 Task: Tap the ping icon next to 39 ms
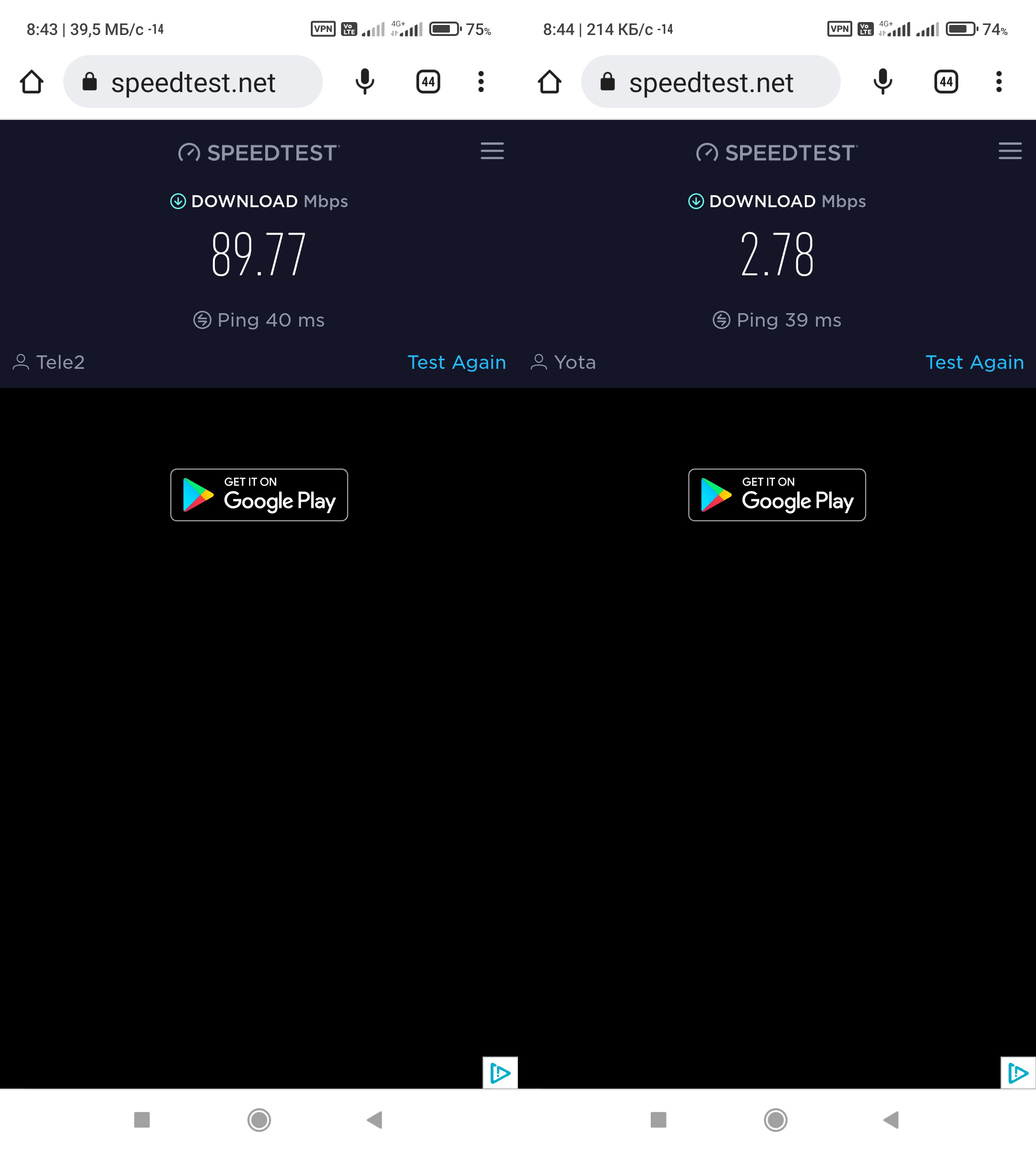[x=721, y=320]
